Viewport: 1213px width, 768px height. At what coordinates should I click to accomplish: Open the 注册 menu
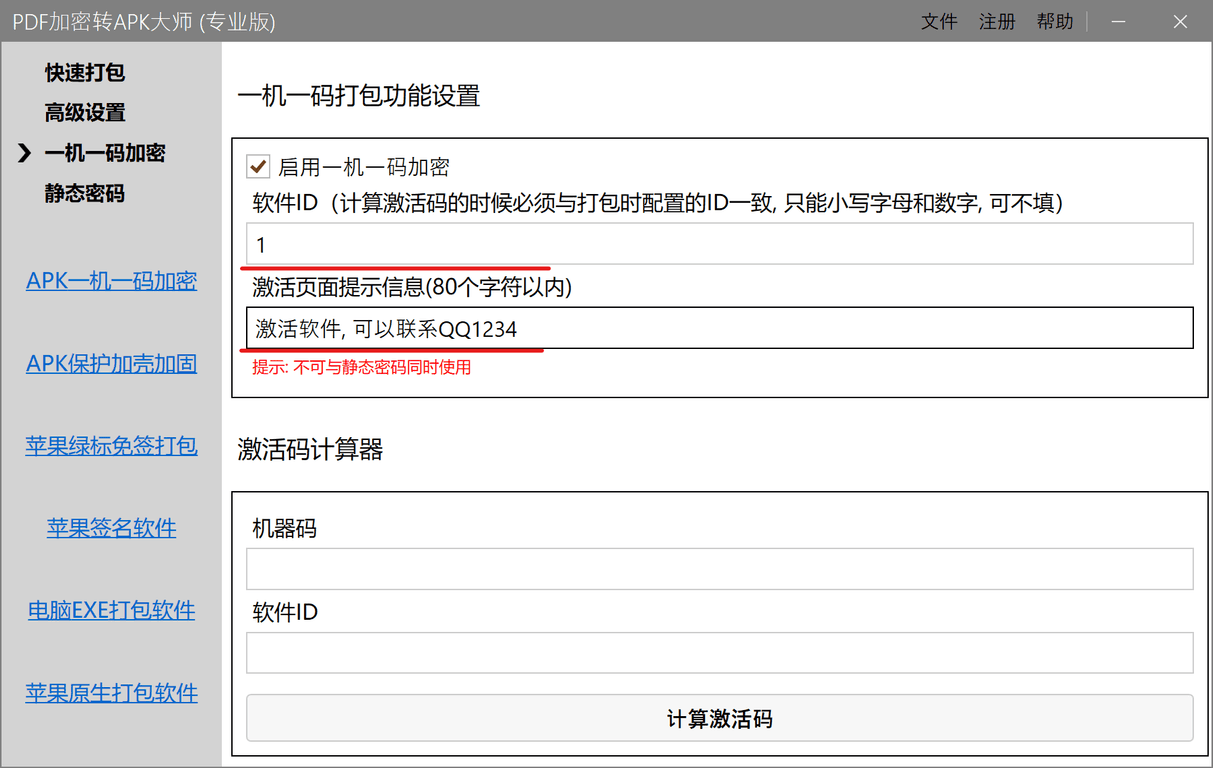[997, 21]
